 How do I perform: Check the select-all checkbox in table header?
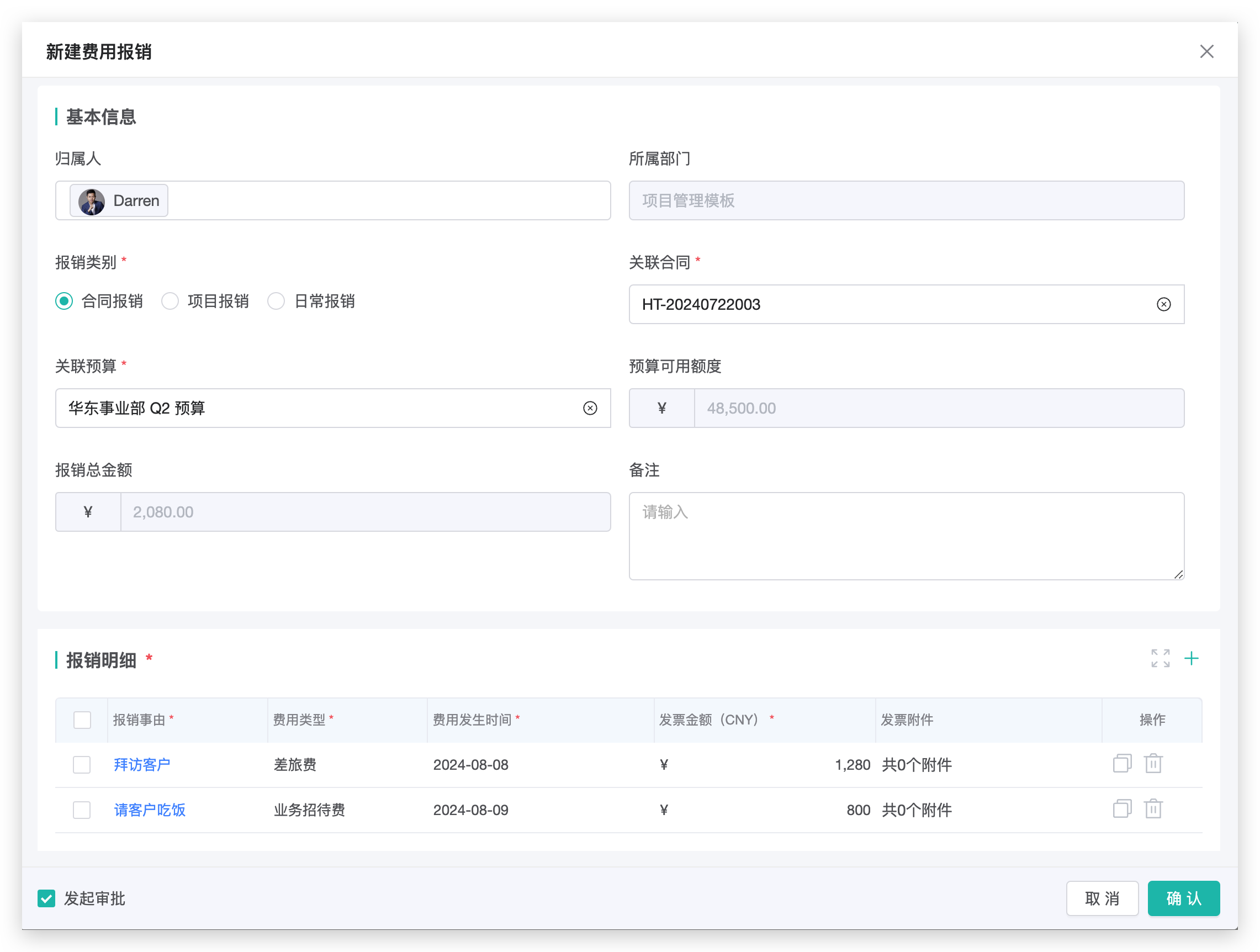[x=82, y=720]
